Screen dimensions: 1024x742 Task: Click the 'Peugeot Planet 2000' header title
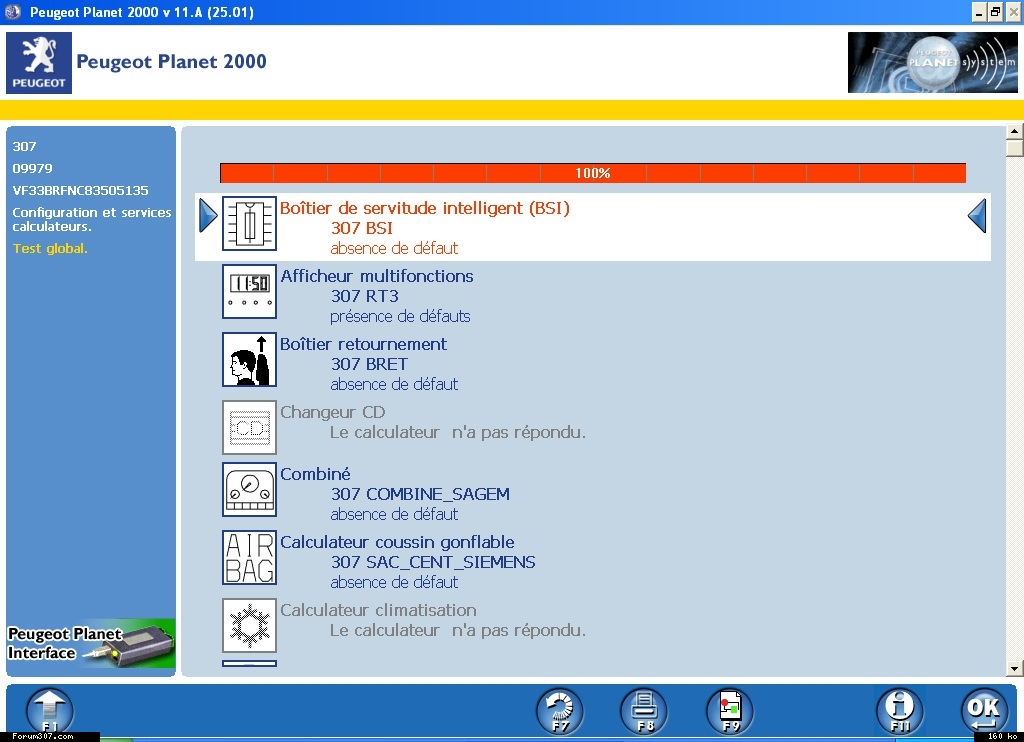tap(171, 61)
